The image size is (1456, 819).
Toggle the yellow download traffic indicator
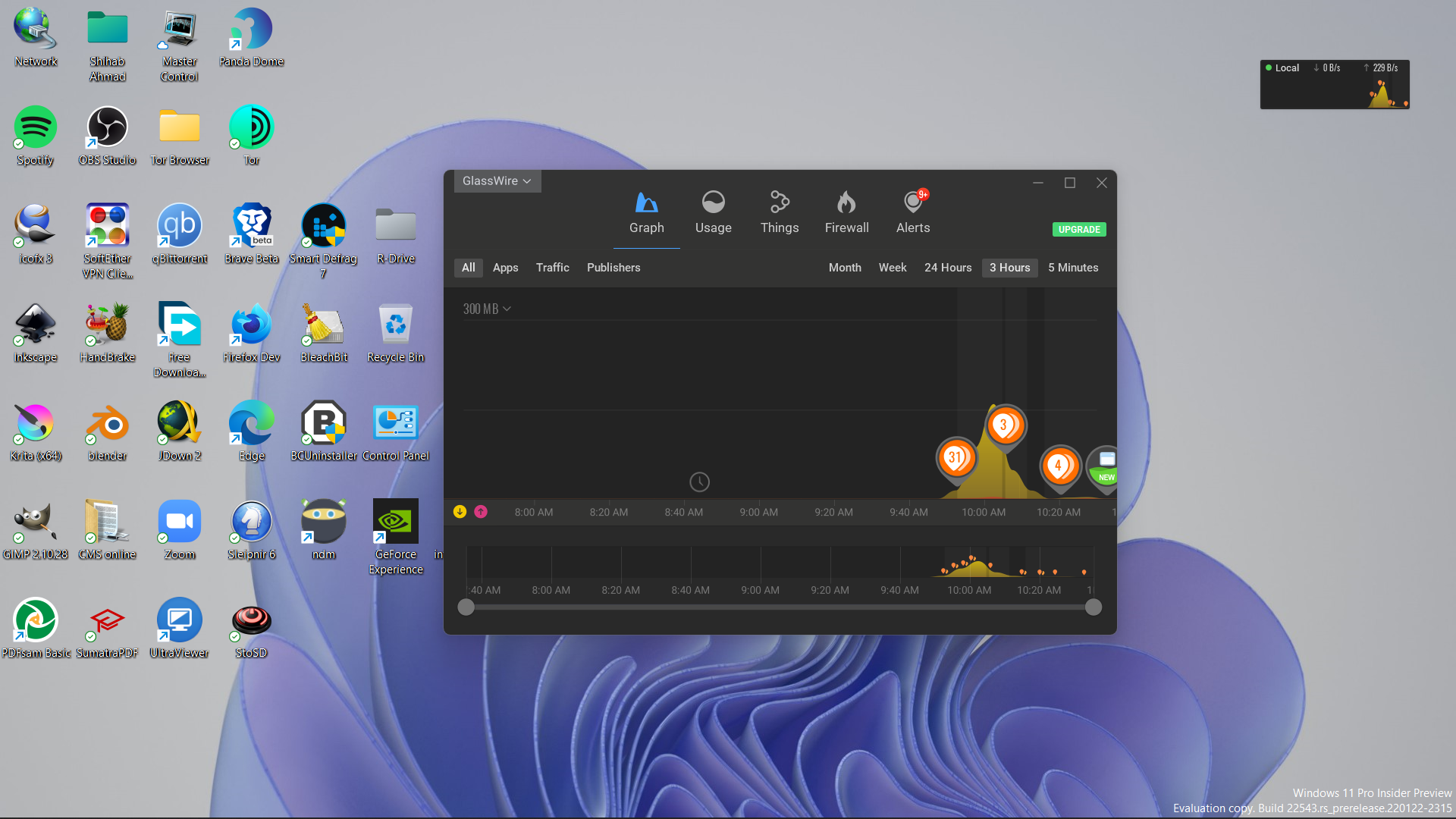[460, 512]
